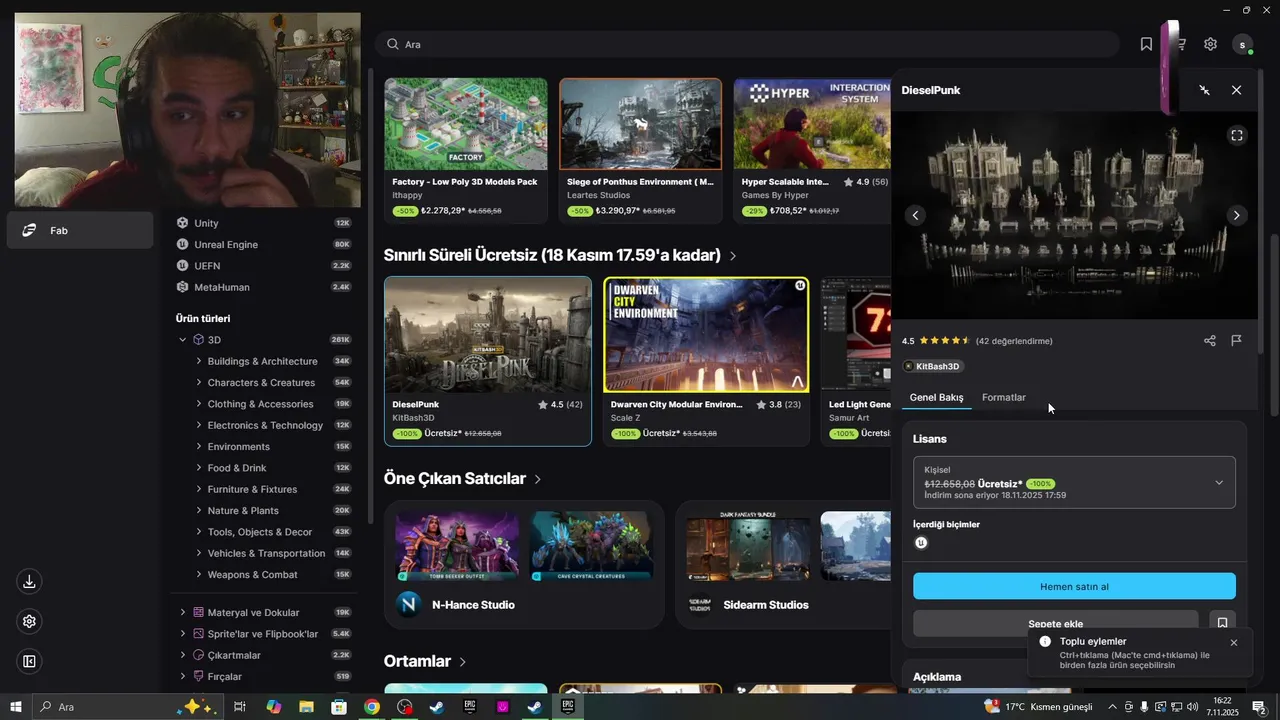Click the Sepete ekle button
This screenshot has width=1280, height=720.
pos(1055,623)
